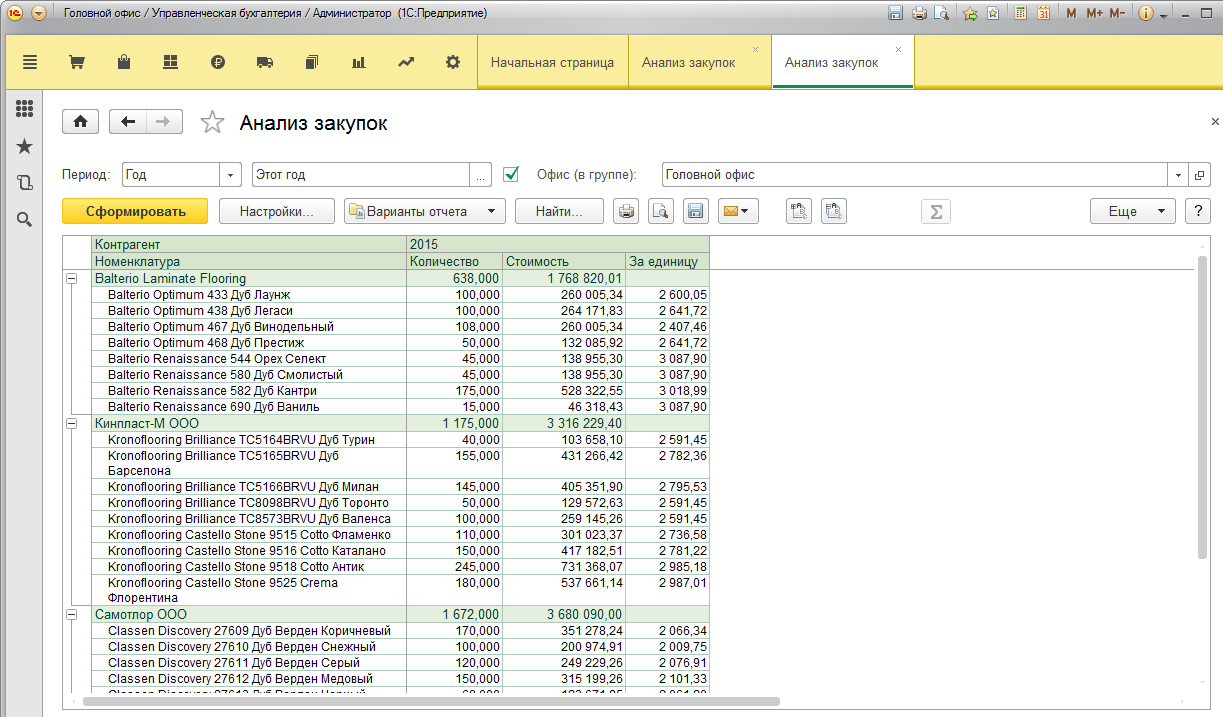This screenshot has width=1223, height=717.
Task: Click the 3 680 090,00 cost total cell
Action: pyautogui.click(x=564, y=615)
